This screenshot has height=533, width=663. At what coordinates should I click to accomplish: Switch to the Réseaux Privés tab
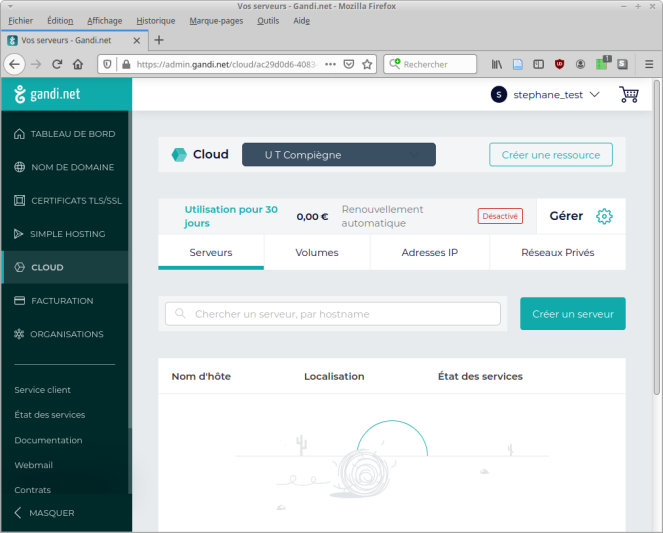(558, 252)
